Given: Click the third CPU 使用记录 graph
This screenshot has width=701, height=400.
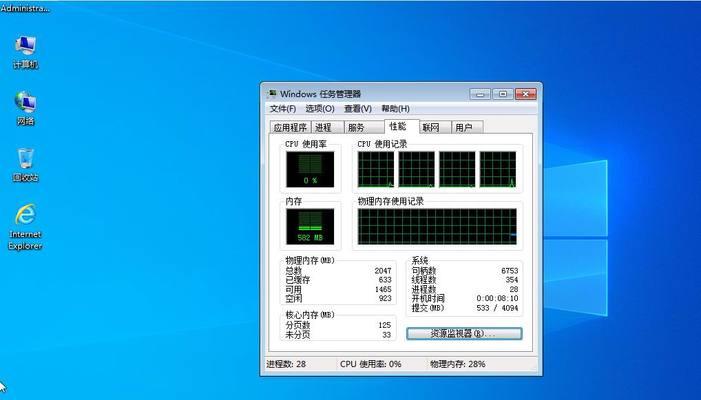Looking at the screenshot, I should click(x=457, y=169).
